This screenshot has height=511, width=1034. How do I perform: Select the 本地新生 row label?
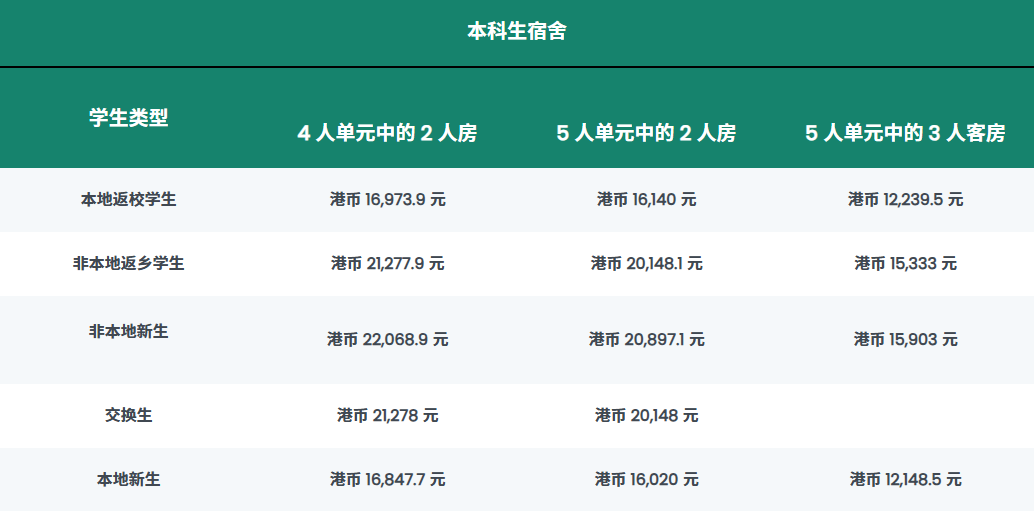pos(129,479)
